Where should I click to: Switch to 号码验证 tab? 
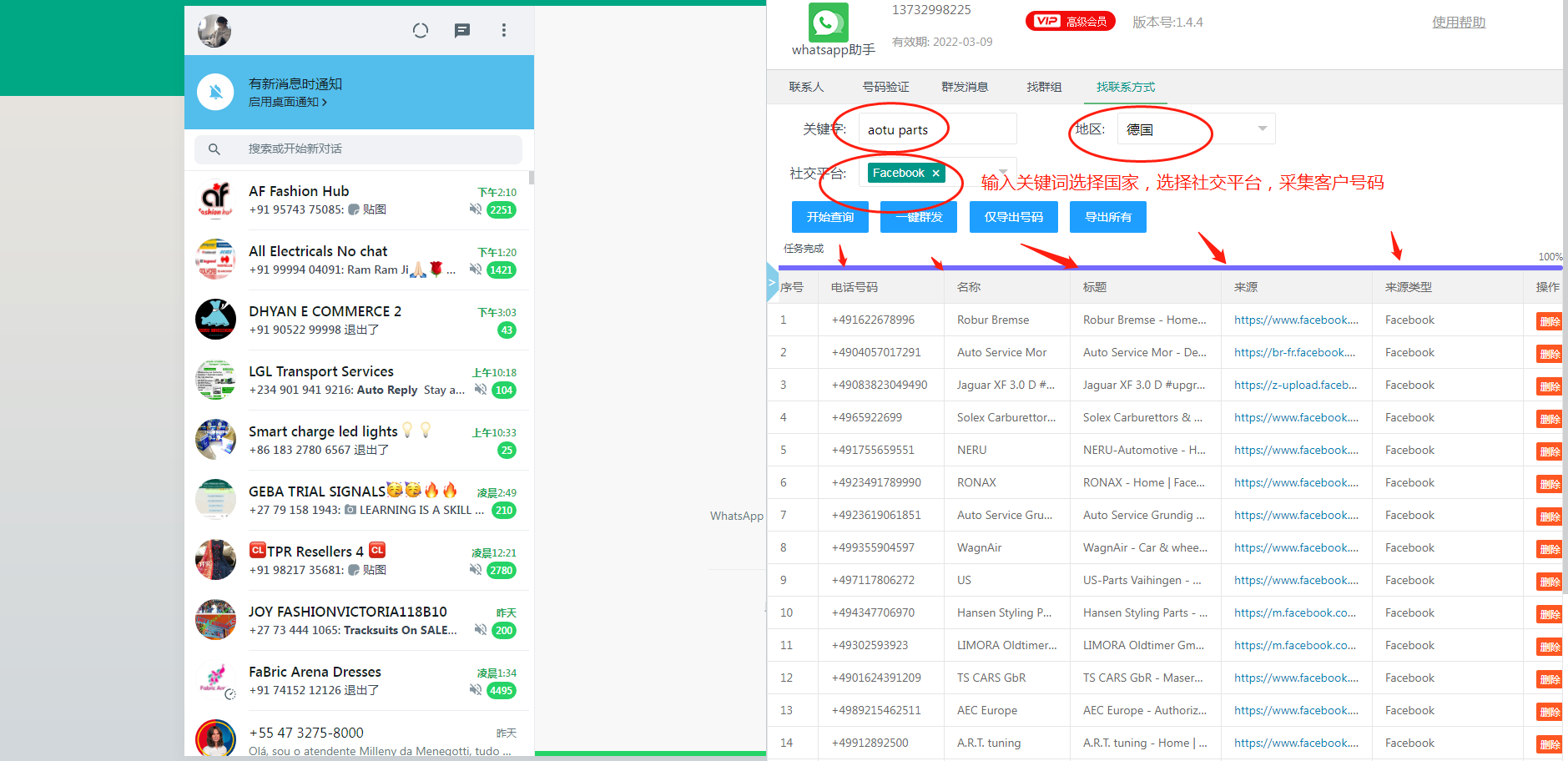pos(885,87)
